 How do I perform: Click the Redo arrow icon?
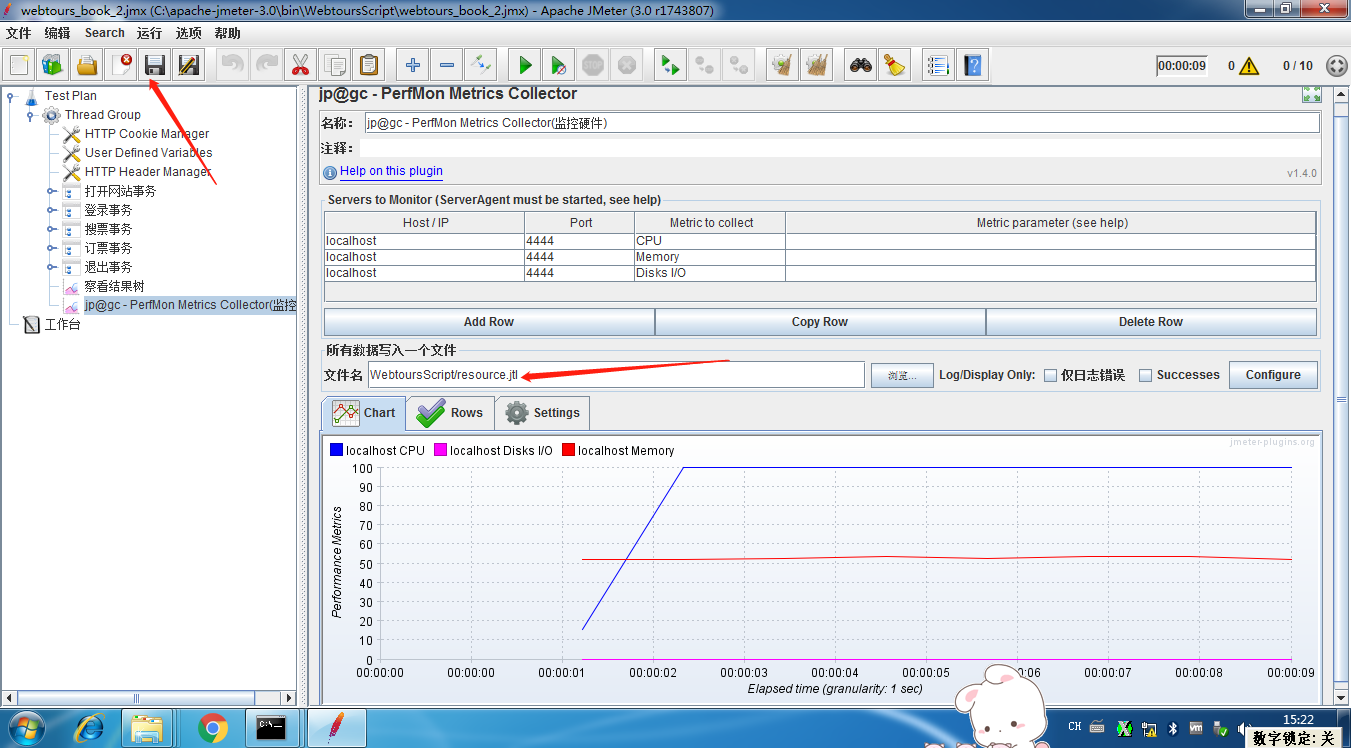tap(267, 66)
